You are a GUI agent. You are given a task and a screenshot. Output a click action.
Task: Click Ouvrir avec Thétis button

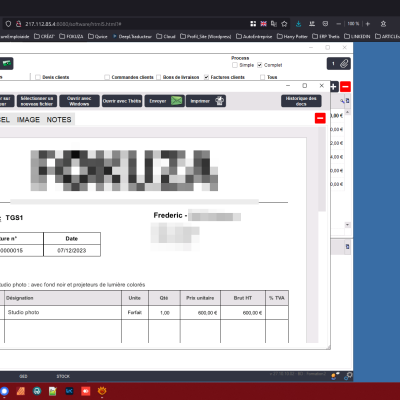point(122,101)
